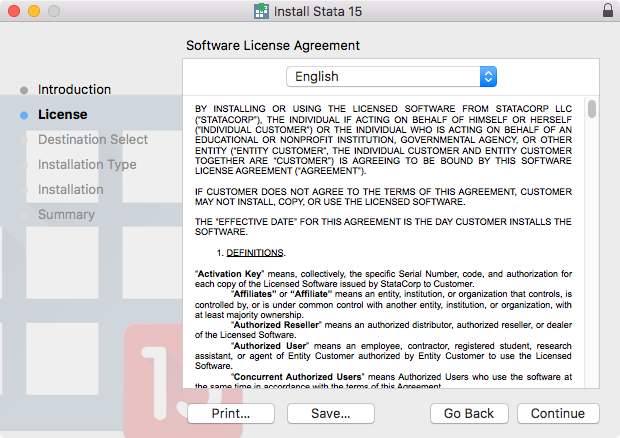Click the license text scrollbar thumb
This screenshot has width=620, height=438.
pyautogui.click(x=592, y=109)
